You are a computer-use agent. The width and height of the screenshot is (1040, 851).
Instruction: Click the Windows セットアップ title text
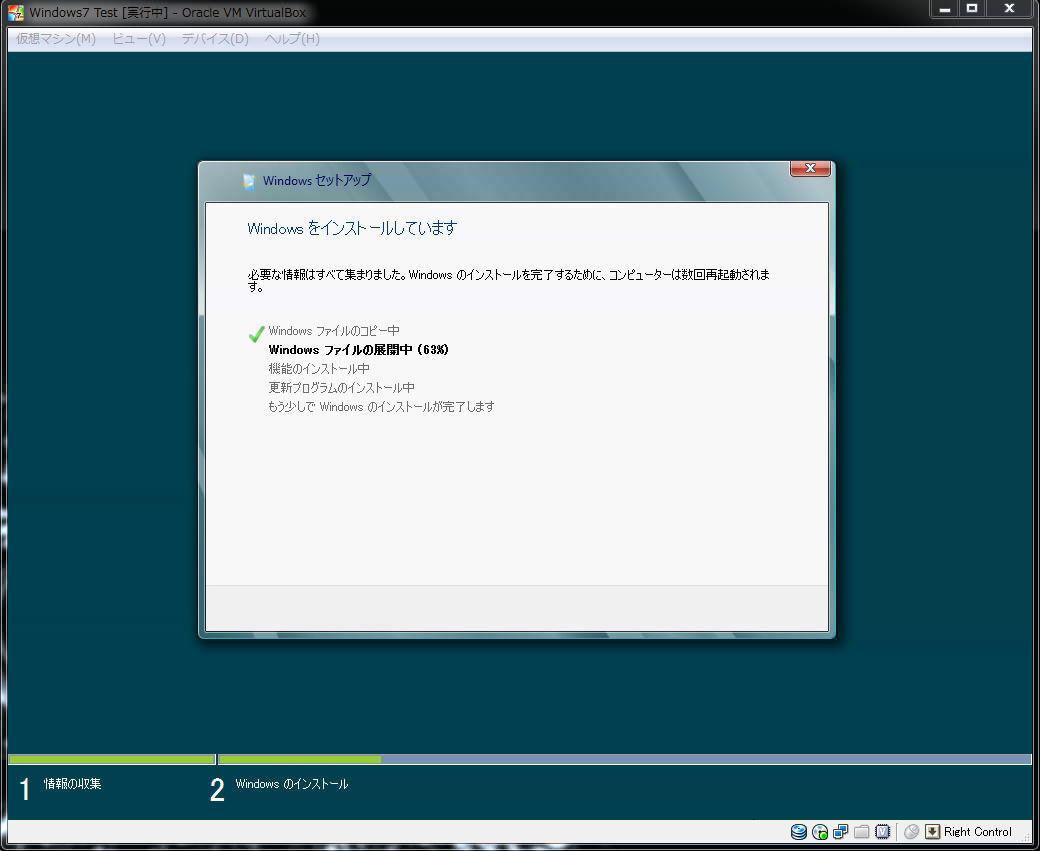tap(317, 180)
